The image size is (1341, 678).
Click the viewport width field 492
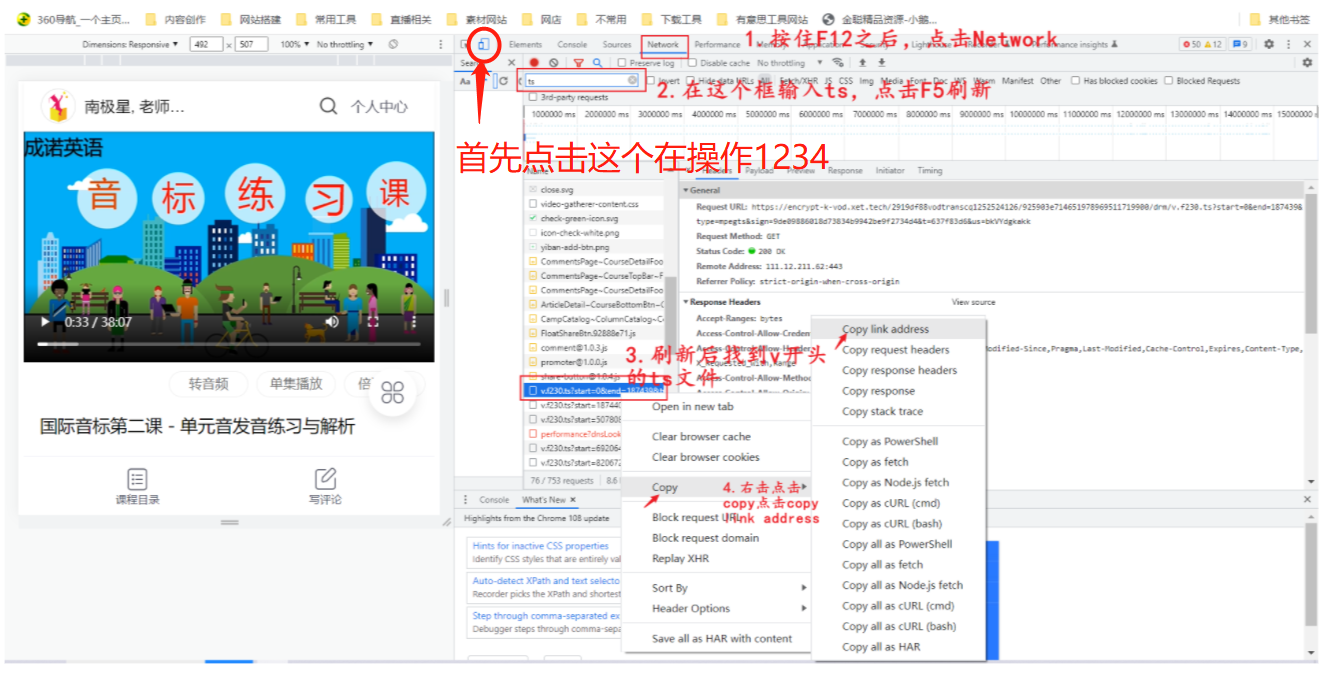(205, 44)
